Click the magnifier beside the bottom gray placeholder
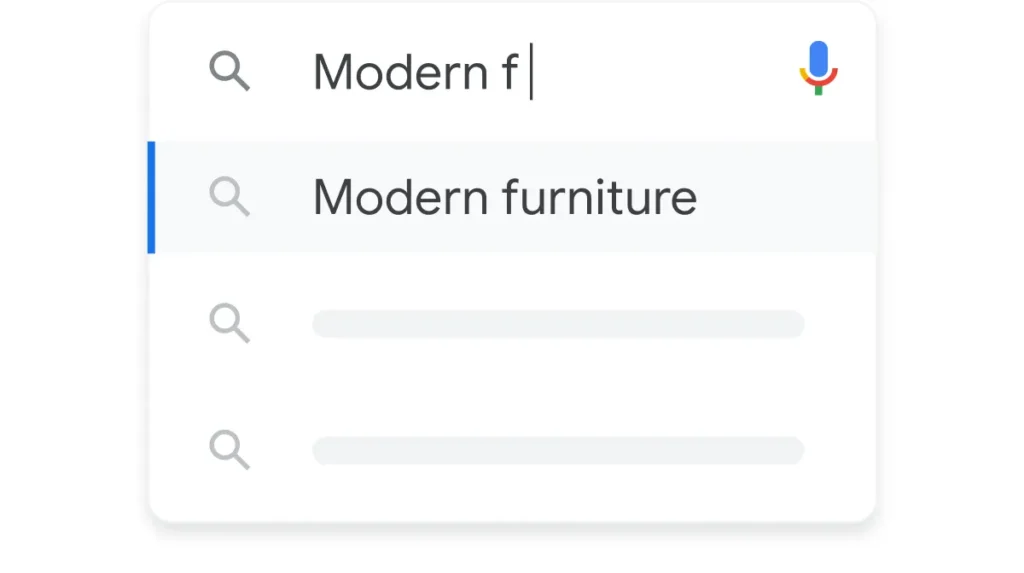This screenshot has height=573, width=1024. tap(229, 450)
